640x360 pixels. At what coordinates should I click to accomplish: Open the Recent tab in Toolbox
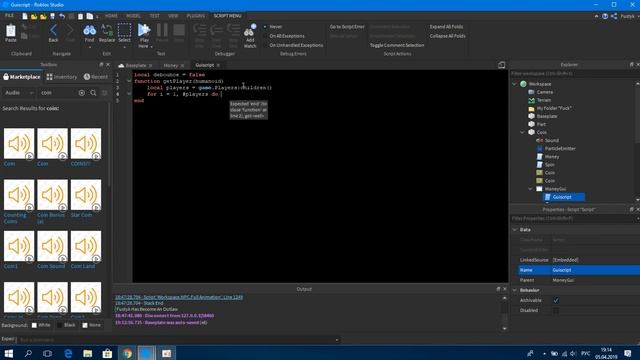tap(96, 77)
